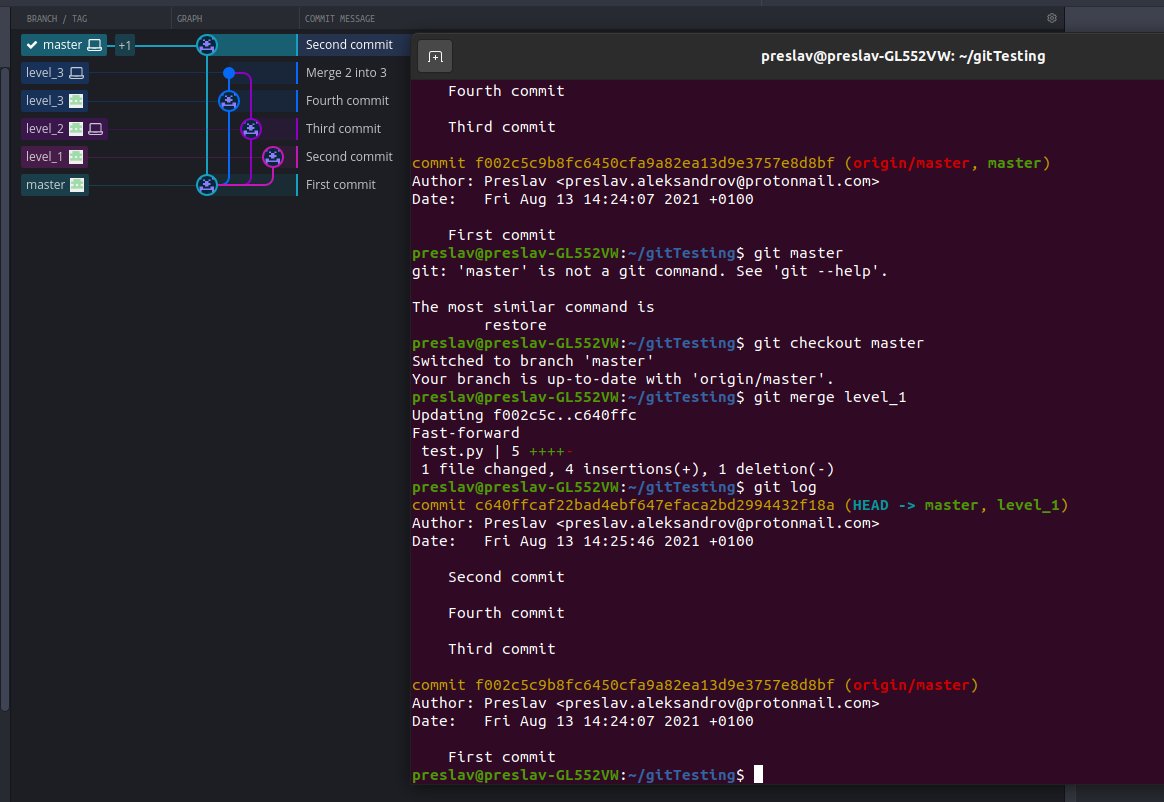Screen dimensions: 1164x802
Task: Select the Third commit avatar node in graph
Action: click(251, 129)
